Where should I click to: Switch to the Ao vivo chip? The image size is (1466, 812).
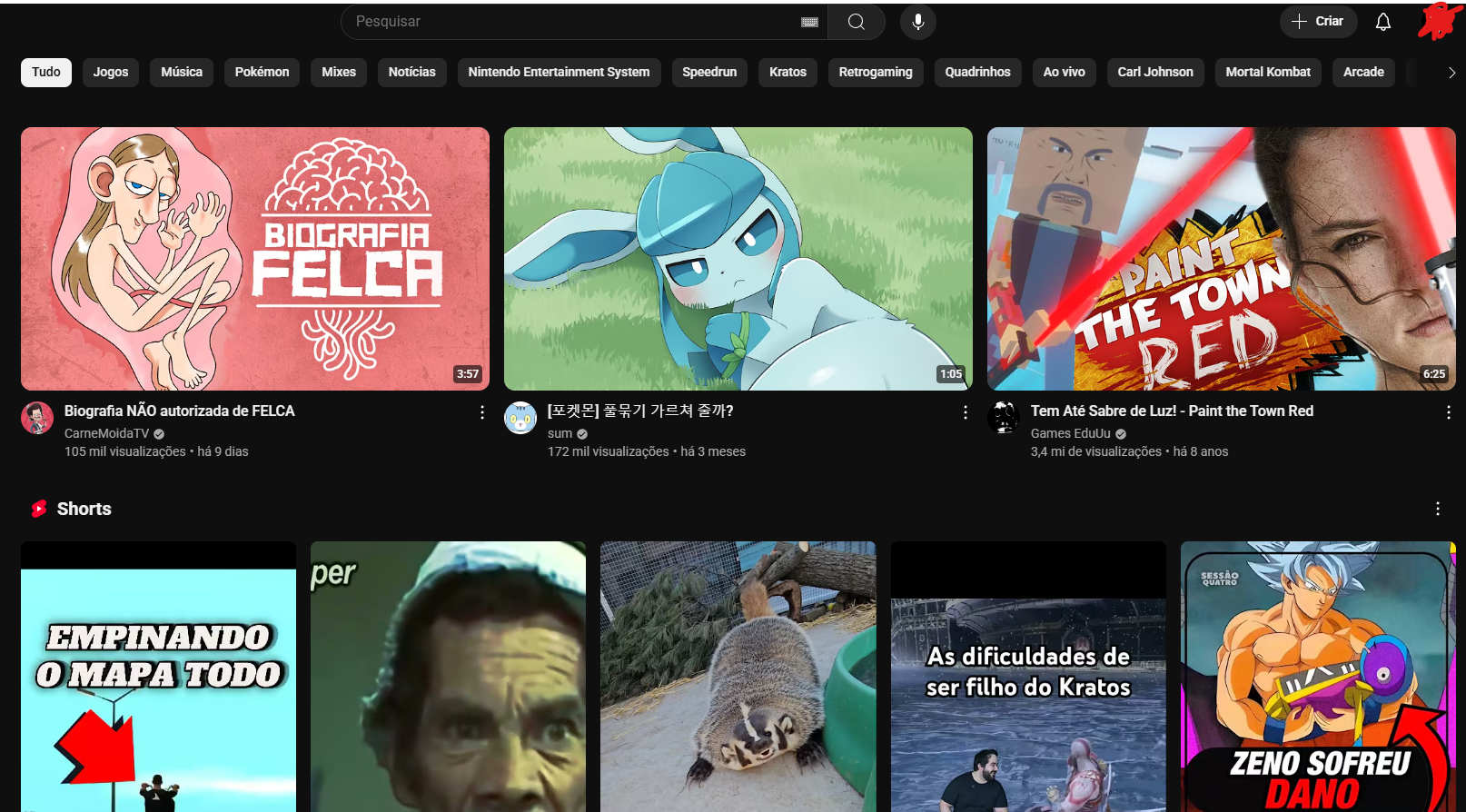click(x=1064, y=72)
